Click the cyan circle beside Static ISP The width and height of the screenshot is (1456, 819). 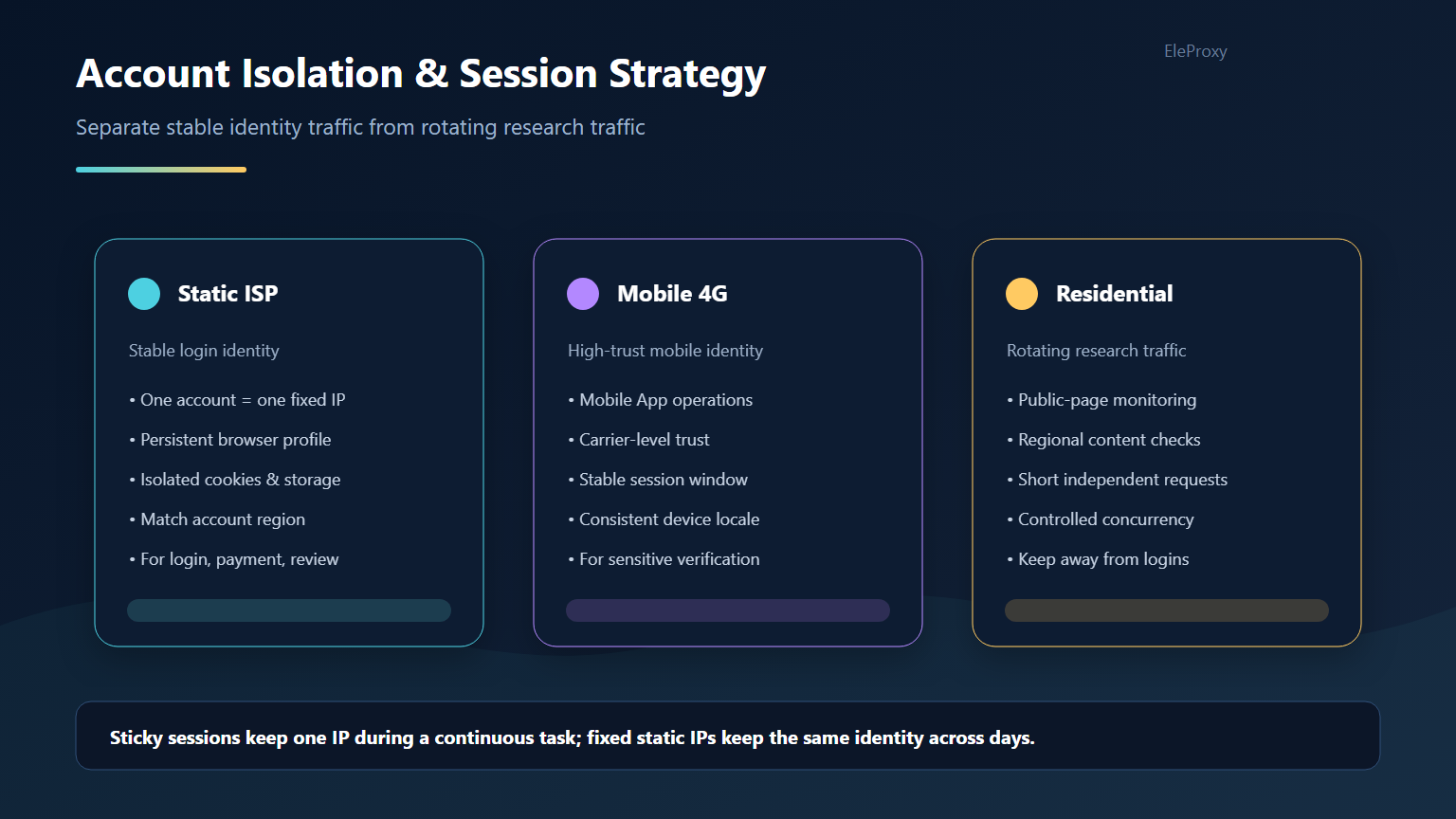(x=144, y=294)
